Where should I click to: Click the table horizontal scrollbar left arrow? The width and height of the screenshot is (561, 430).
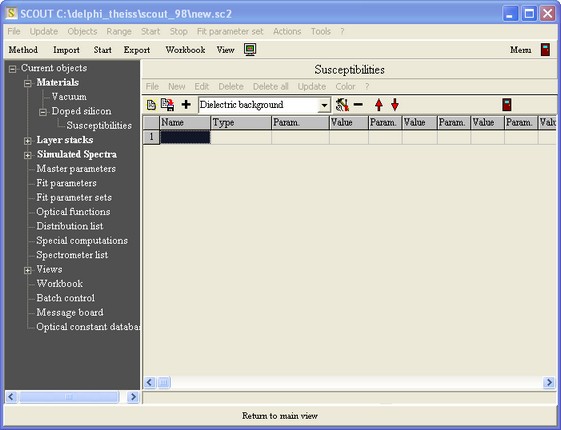point(150,382)
